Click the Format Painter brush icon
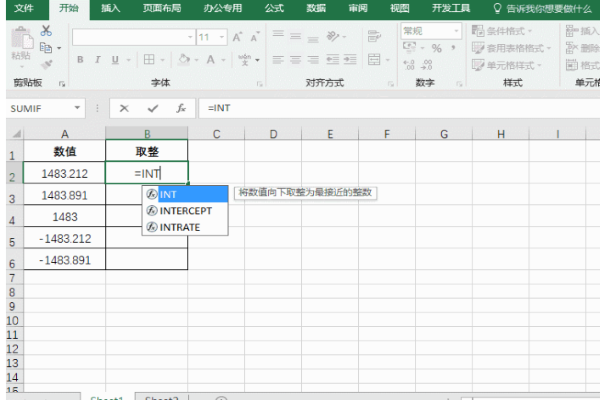Screen dimensions: 600x400 tap(46, 65)
